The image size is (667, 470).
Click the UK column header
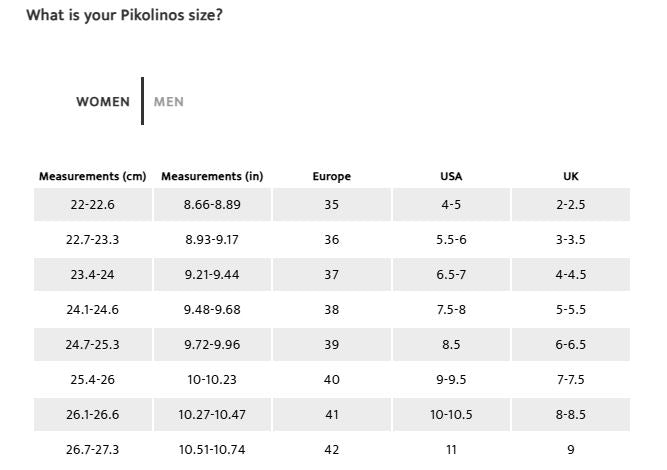point(571,177)
